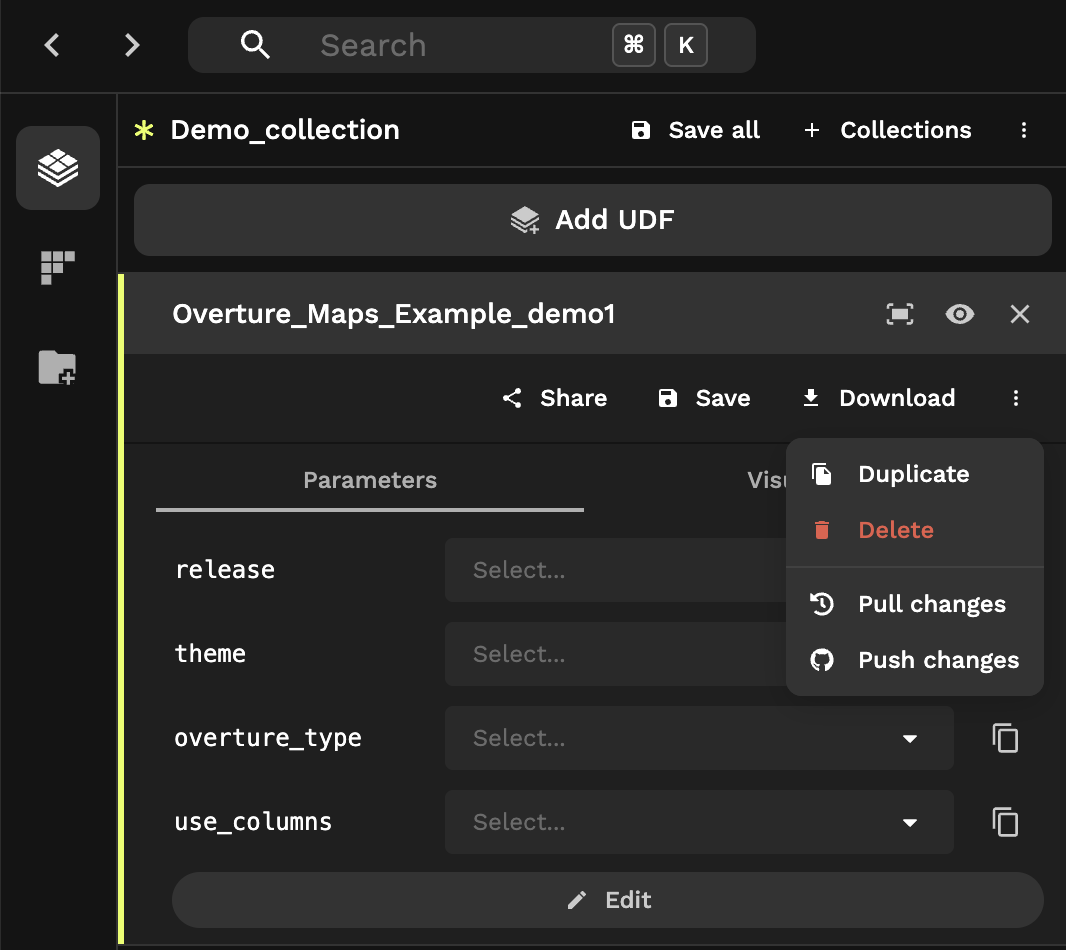
Task: Click the Edit button with pencil
Action: click(607, 900)
